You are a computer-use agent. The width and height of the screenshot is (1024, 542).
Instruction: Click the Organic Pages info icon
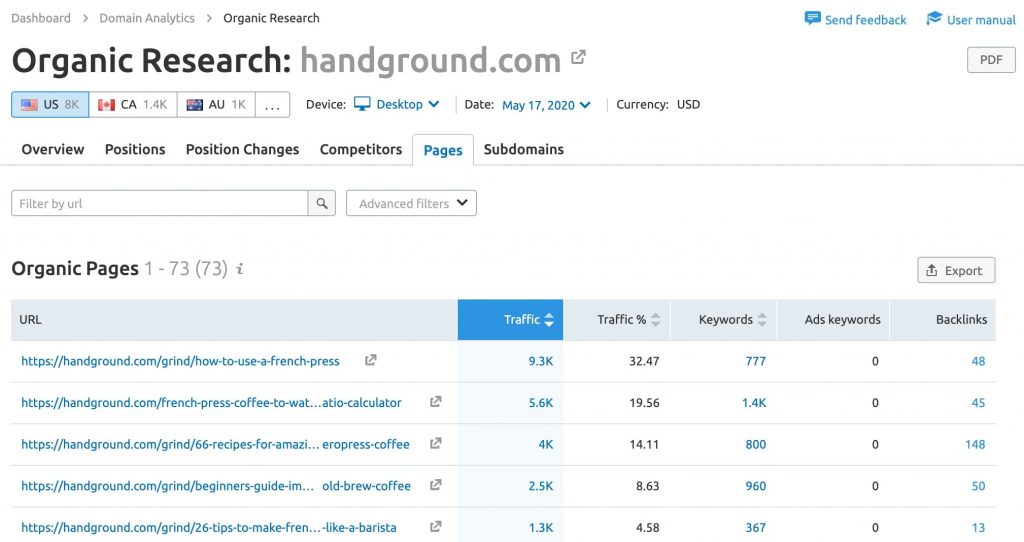click(240, 268)
